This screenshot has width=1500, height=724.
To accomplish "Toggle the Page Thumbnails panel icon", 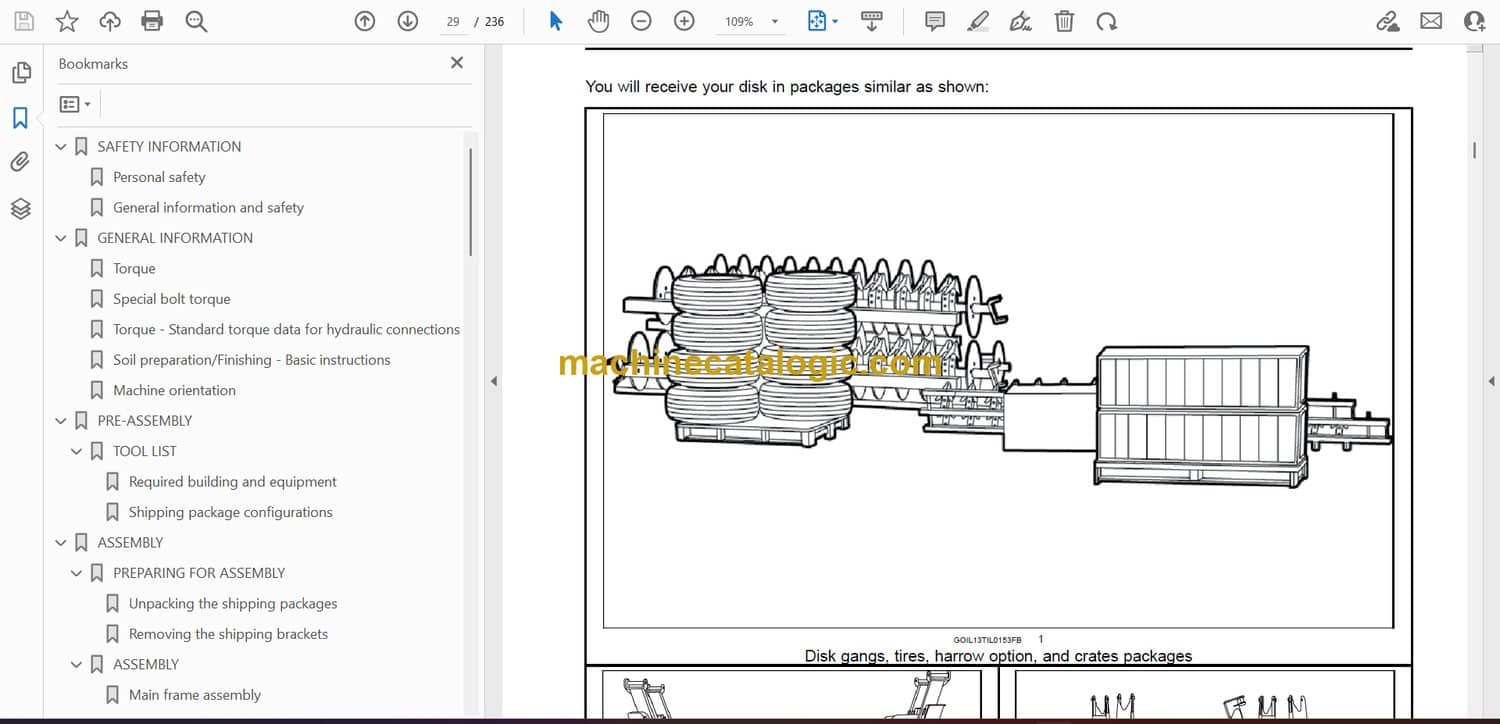I will click(x=20, y=72).
